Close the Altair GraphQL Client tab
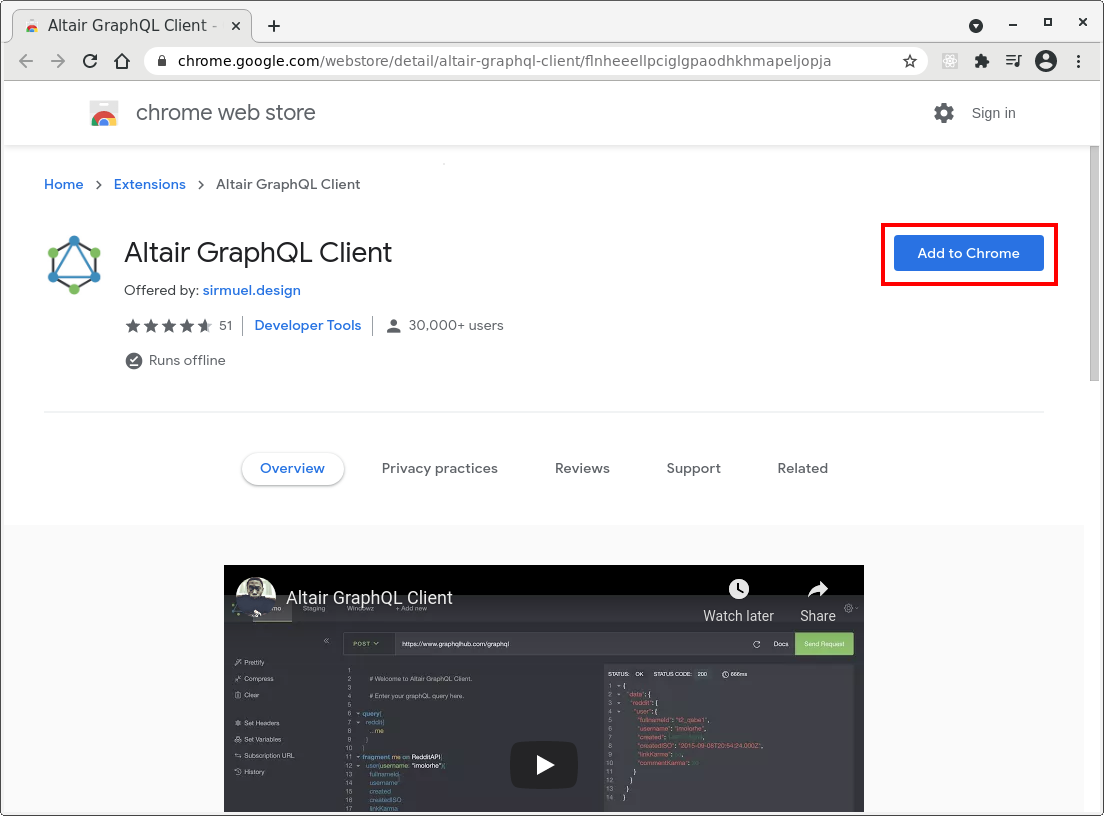Screen dimensions: 1104x816 coord(236,26)
